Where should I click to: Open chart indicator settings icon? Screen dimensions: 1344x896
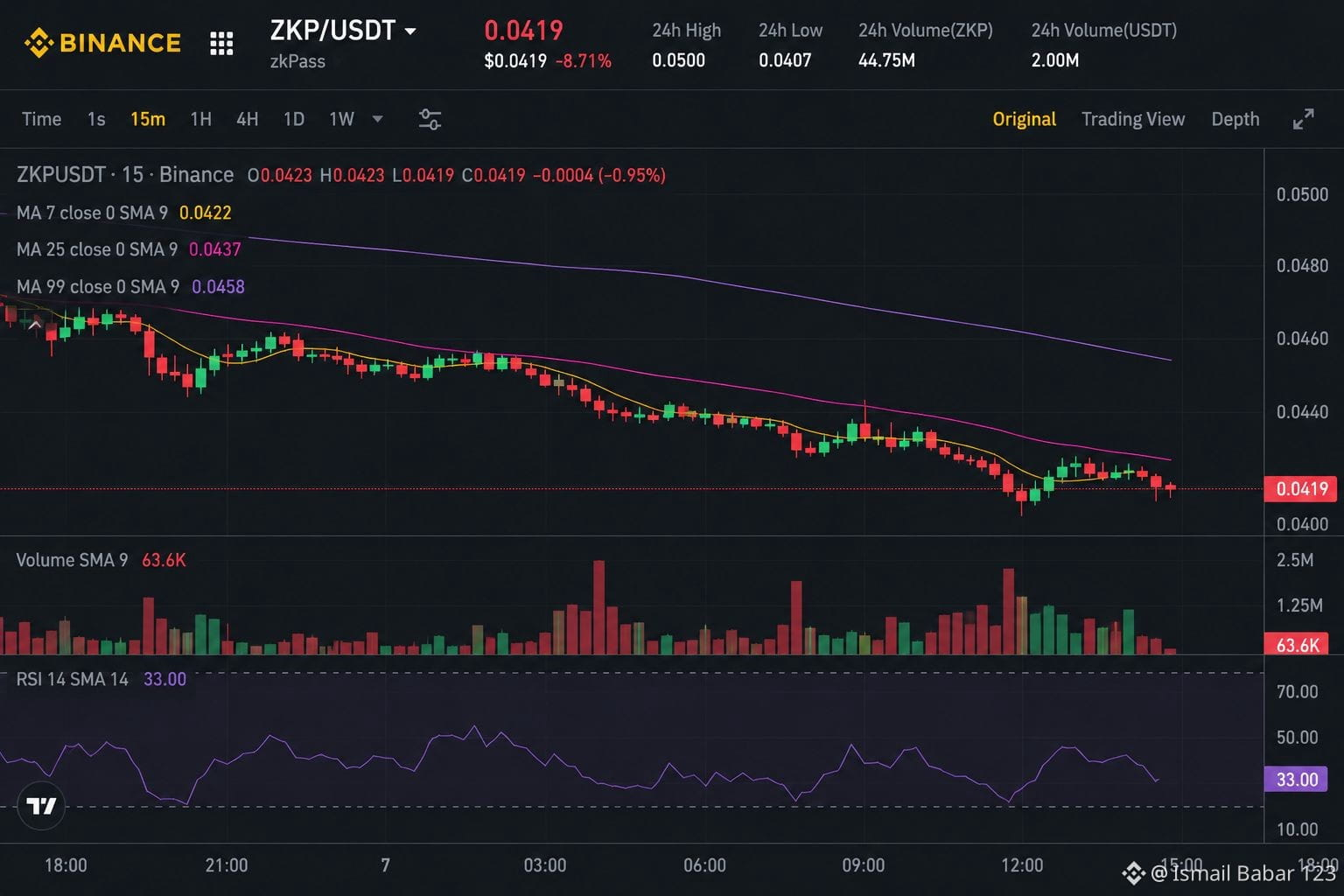click(430, 119)
